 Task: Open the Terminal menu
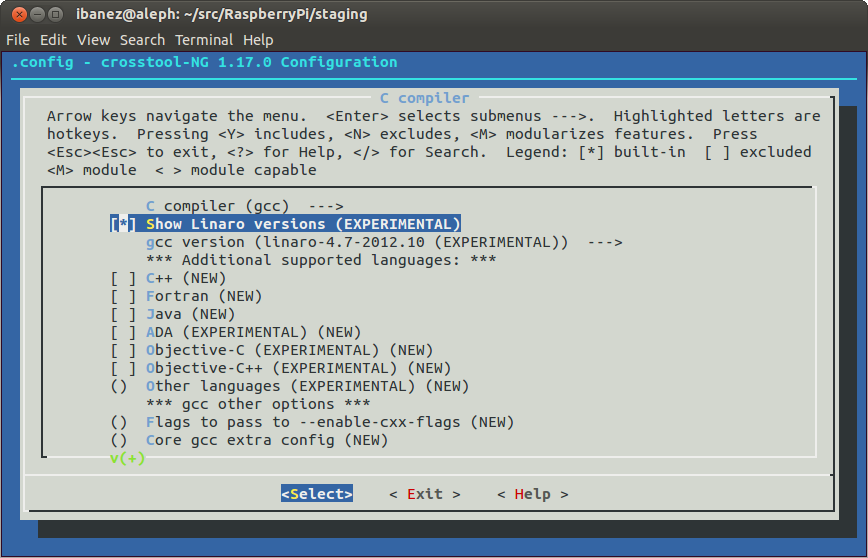[x=204, y=40]
